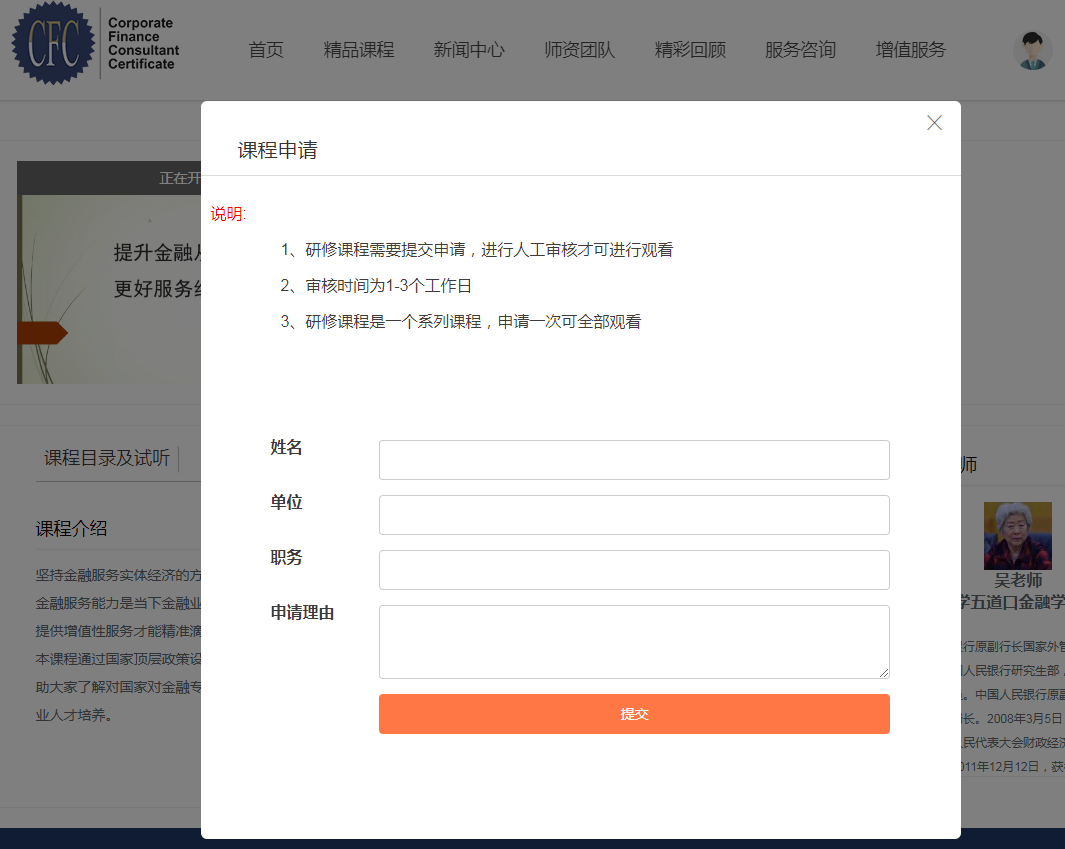
Task: Click the 职务 input field
Action: pyautogui.click(x=634, y=570)
